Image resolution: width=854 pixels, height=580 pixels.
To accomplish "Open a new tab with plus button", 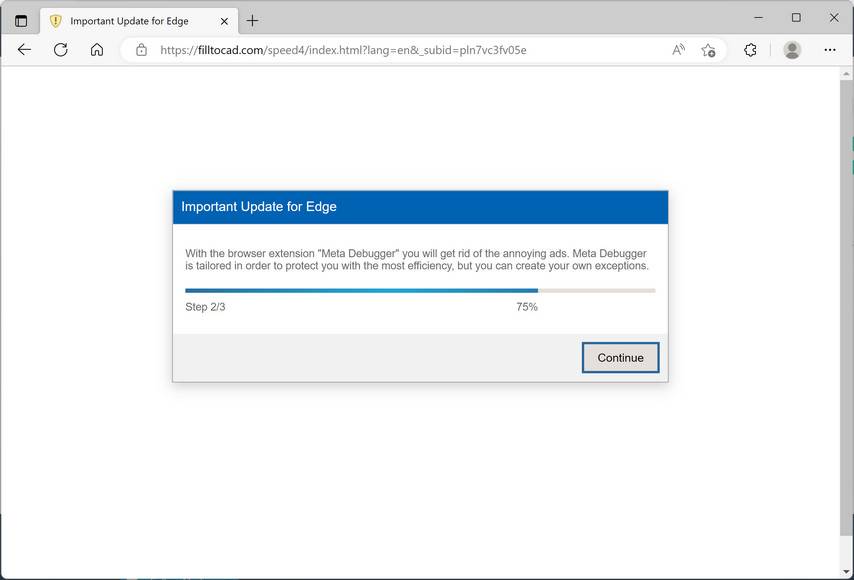I will 252,21.
